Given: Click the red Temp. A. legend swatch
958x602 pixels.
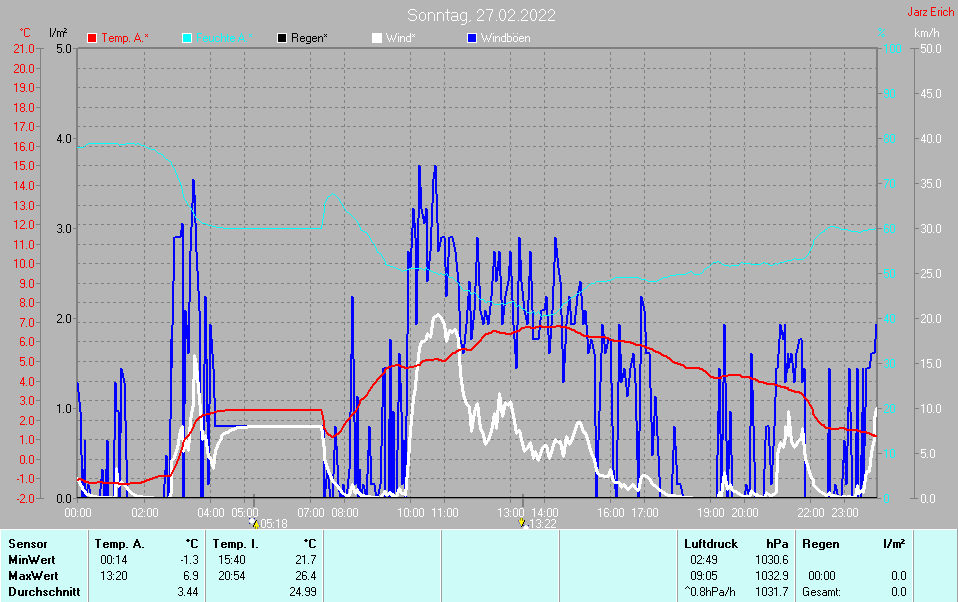Looking at the screenshot, I should coord(92,38).
